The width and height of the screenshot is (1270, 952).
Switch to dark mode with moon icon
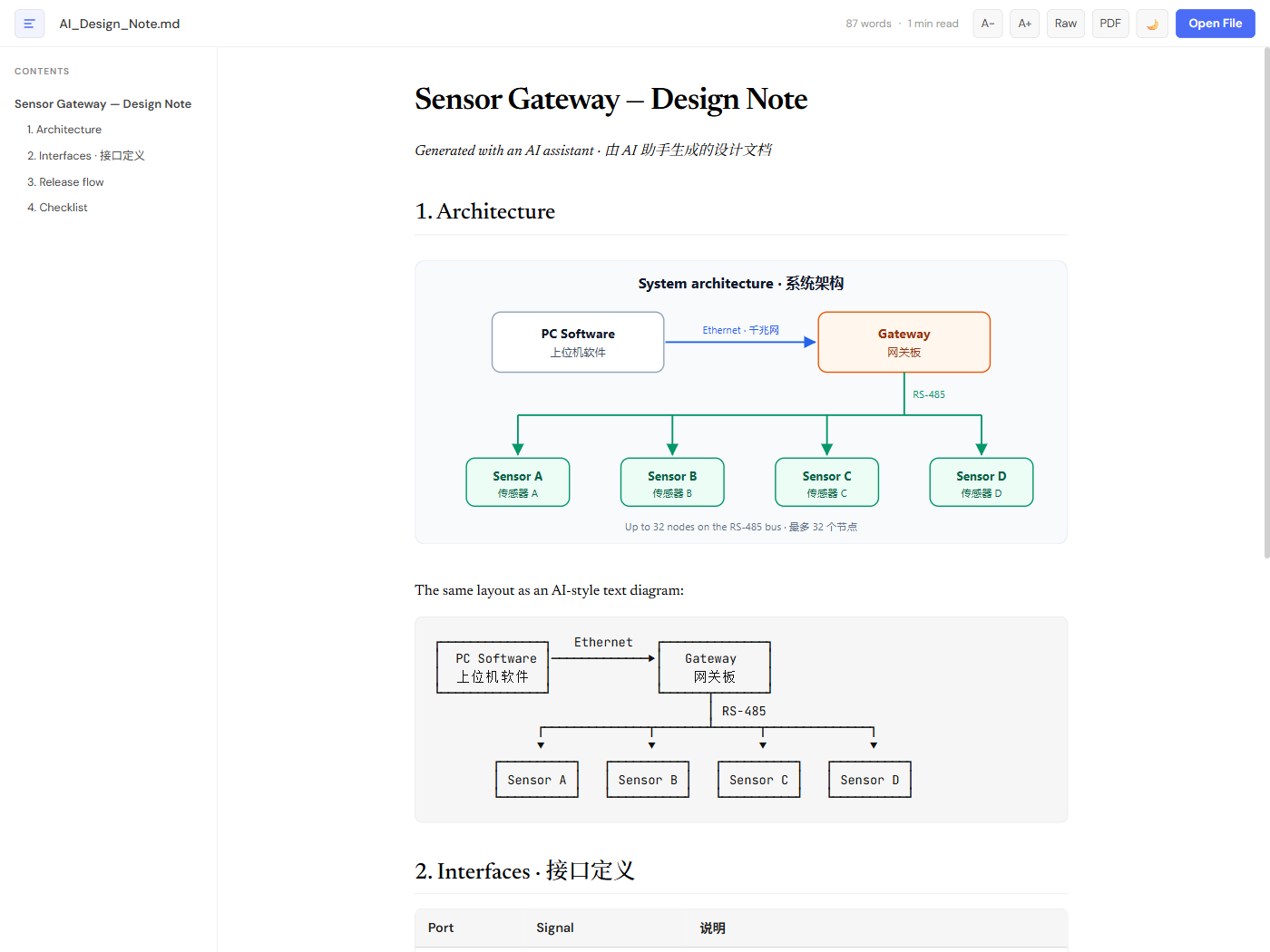(x=1152, y=24)
